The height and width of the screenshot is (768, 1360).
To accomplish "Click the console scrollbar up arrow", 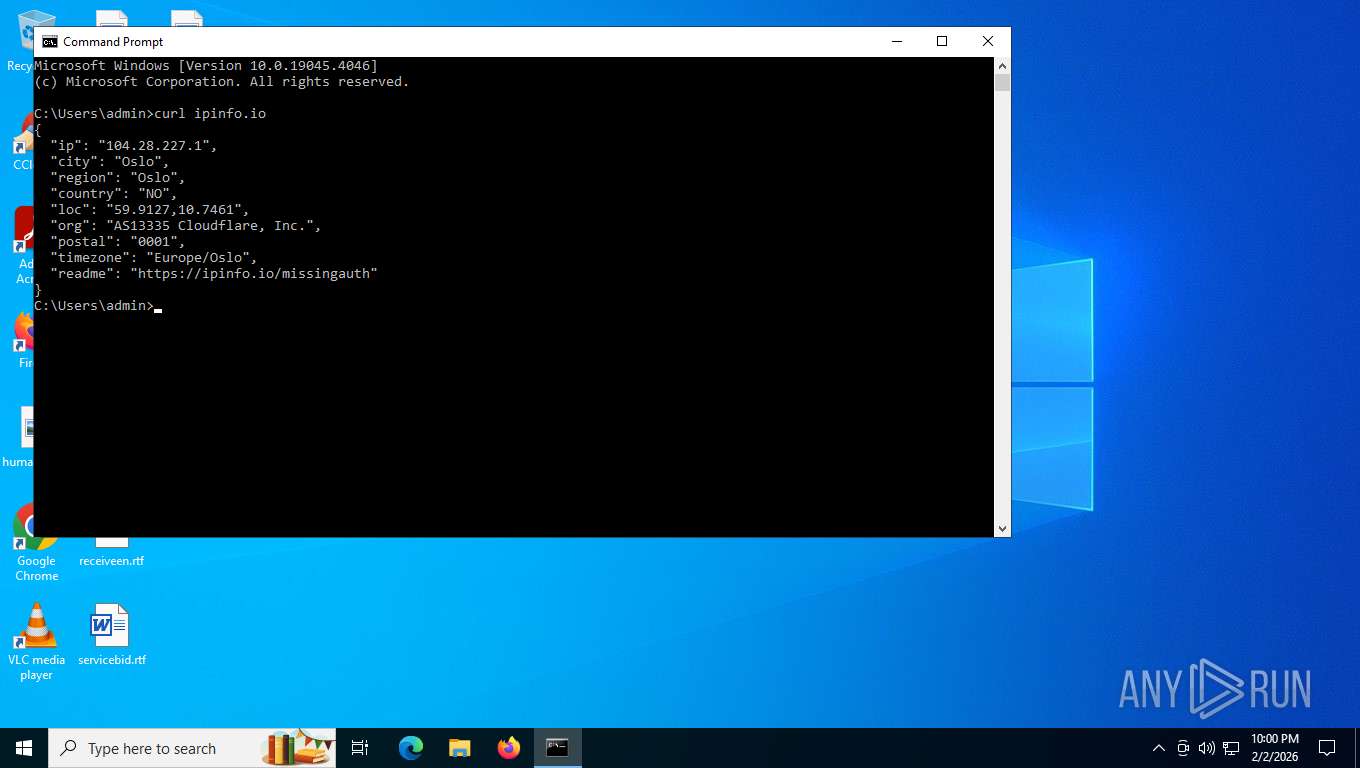I will coord(1002,65).
